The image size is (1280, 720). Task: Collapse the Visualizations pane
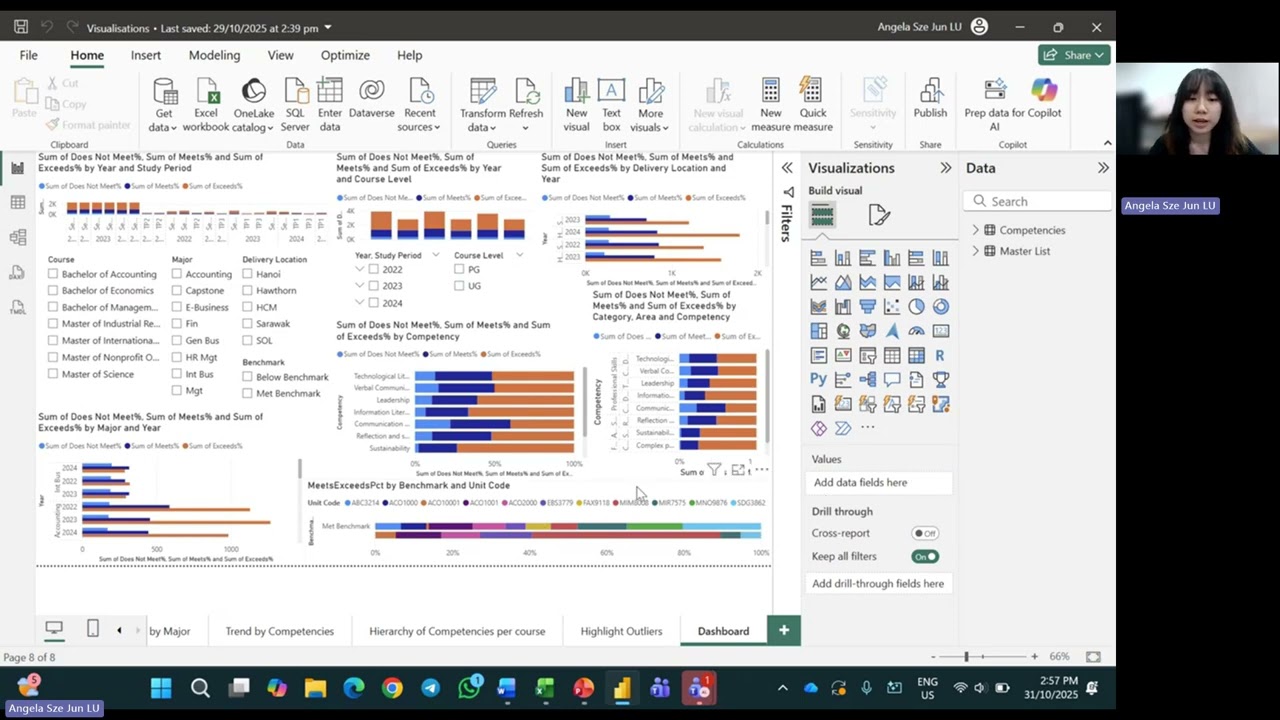(945, 168)
